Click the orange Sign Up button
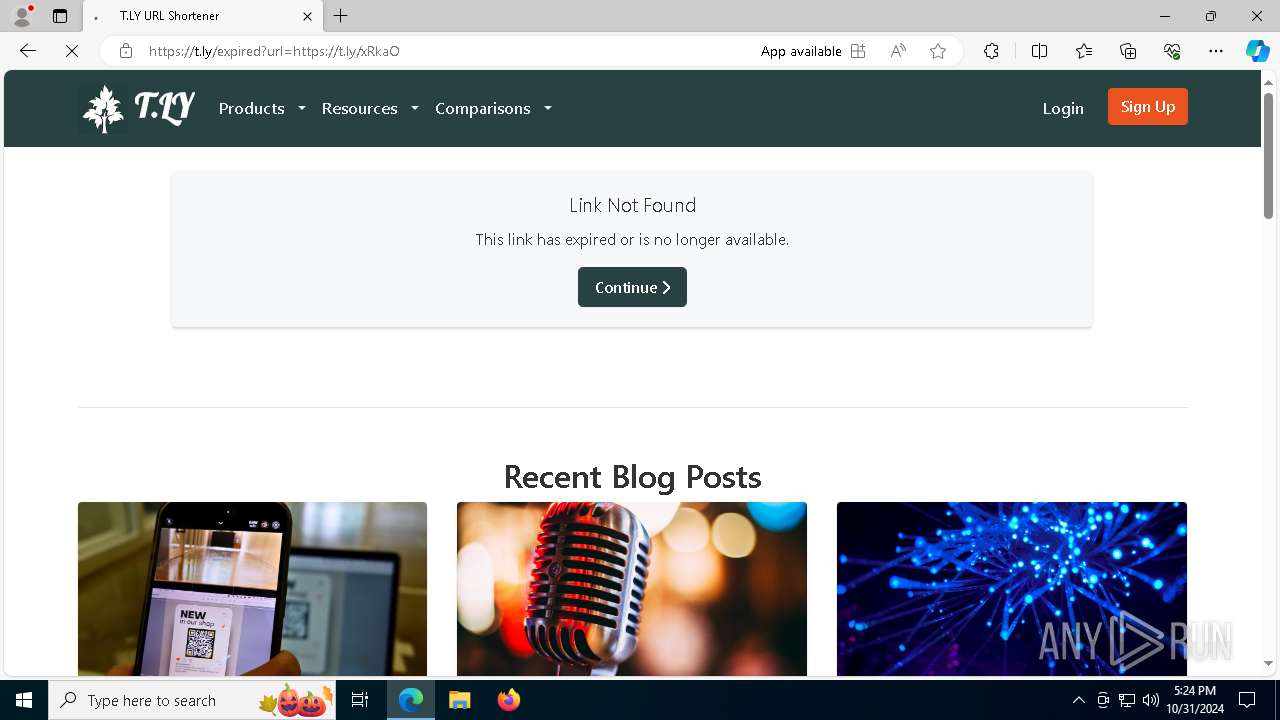The image size is (1280, 720). click(1148, 107)
